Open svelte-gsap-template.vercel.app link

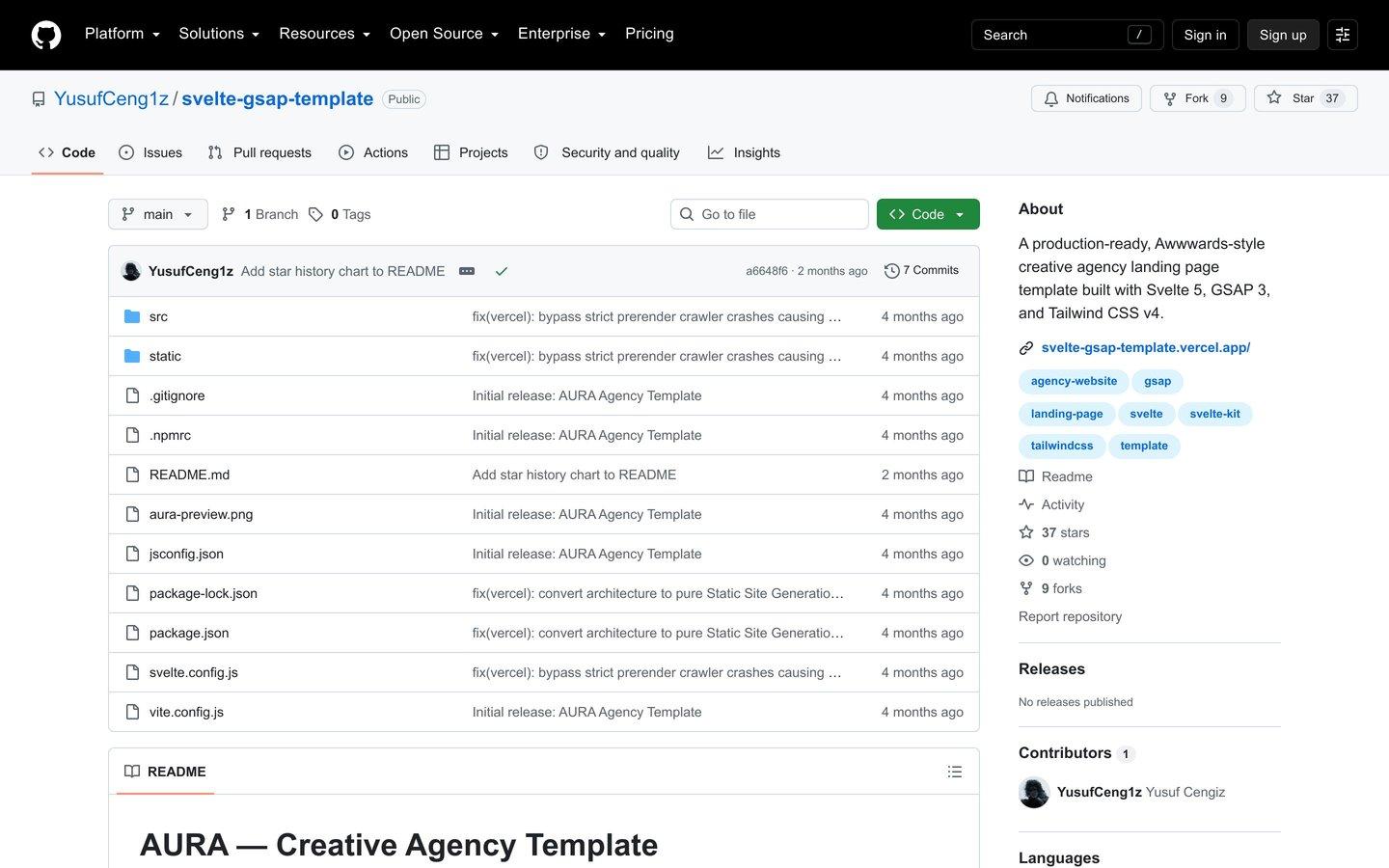tap(1146, 347)
